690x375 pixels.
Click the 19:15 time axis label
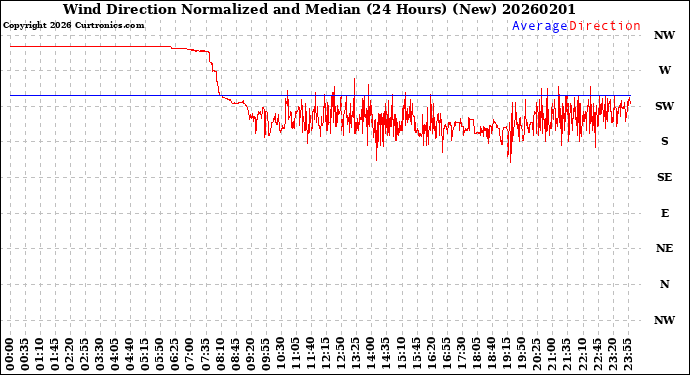(x=506, y=355)
